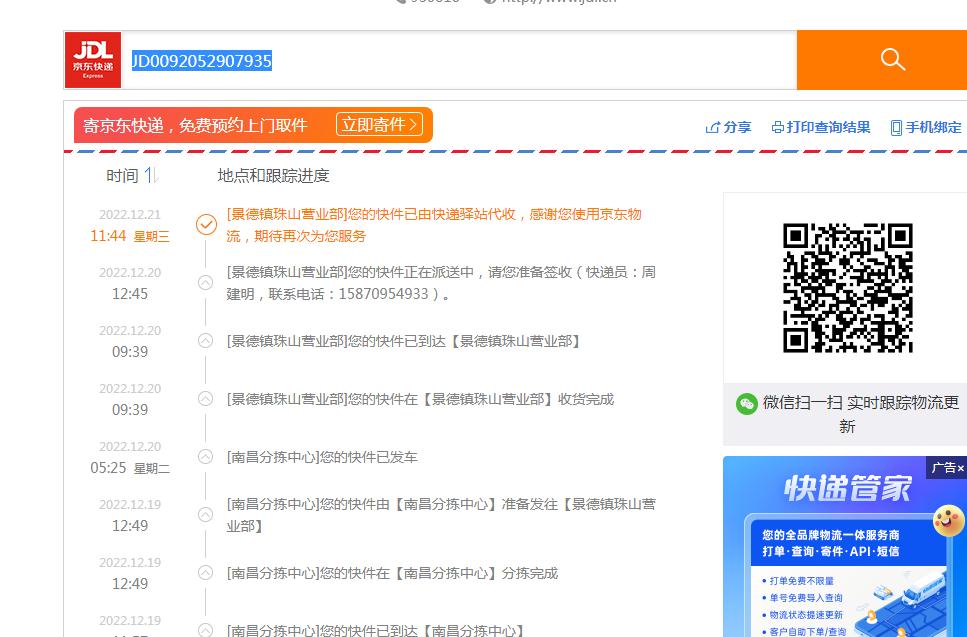Click the circle icon beside the 准备发往 entry

tap(205, 514)
